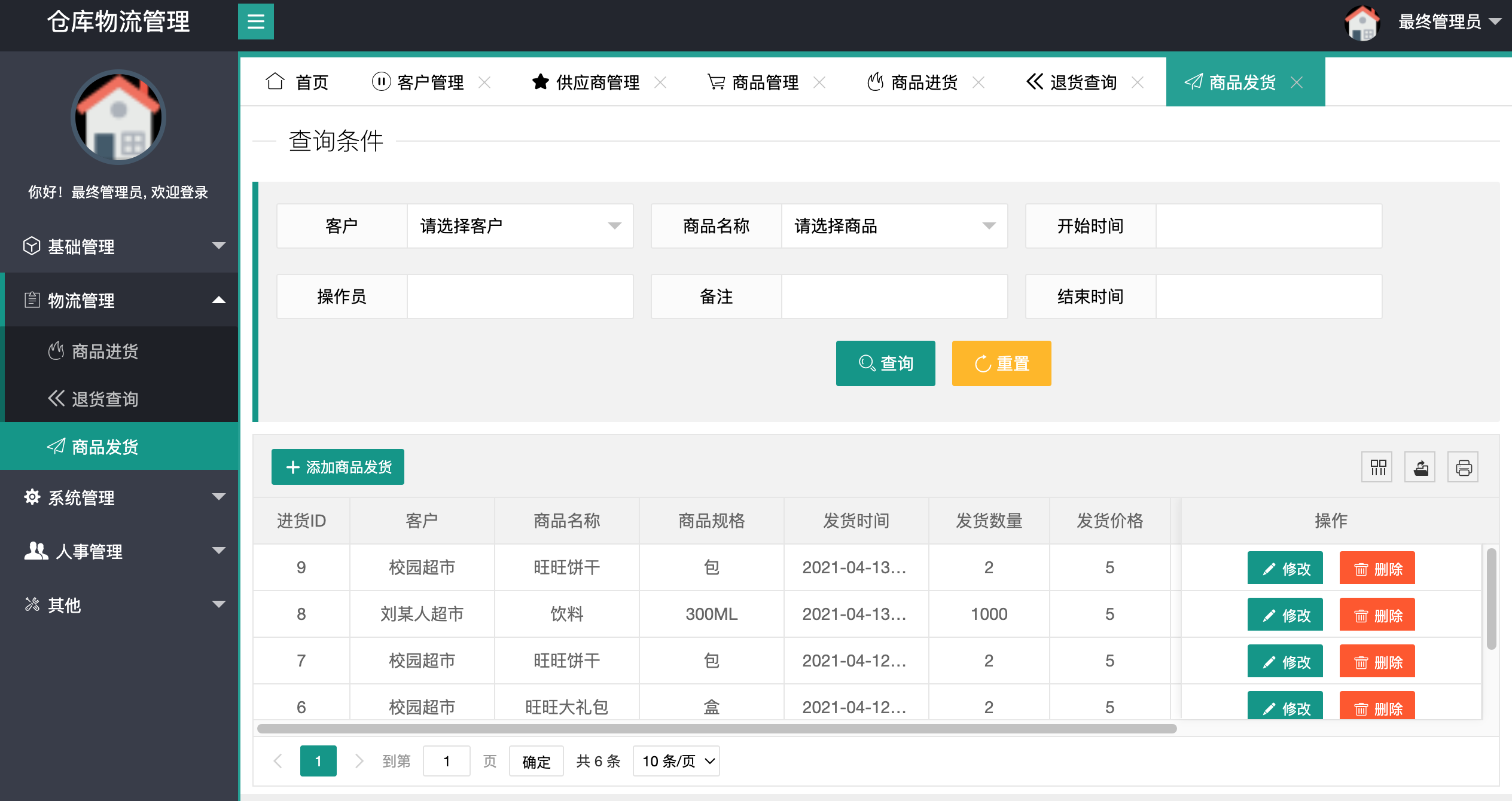Click the 刘某人超市 customer cell

pos(422,614)
